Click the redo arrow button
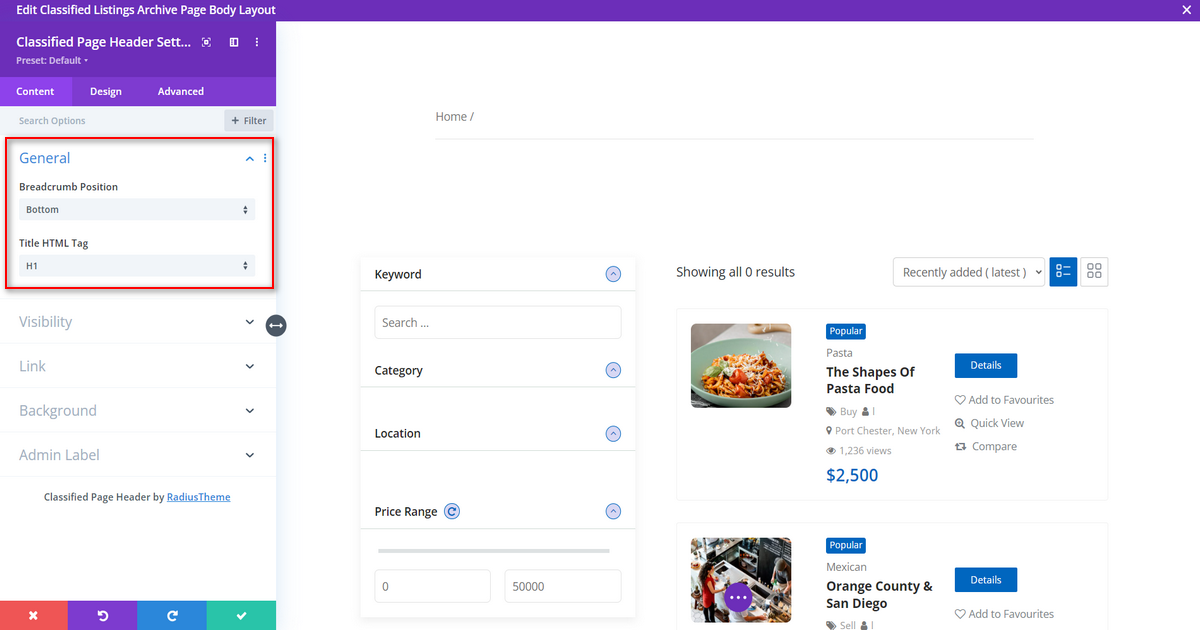This screenshot has height=630, width=1200. pos(172,616)
